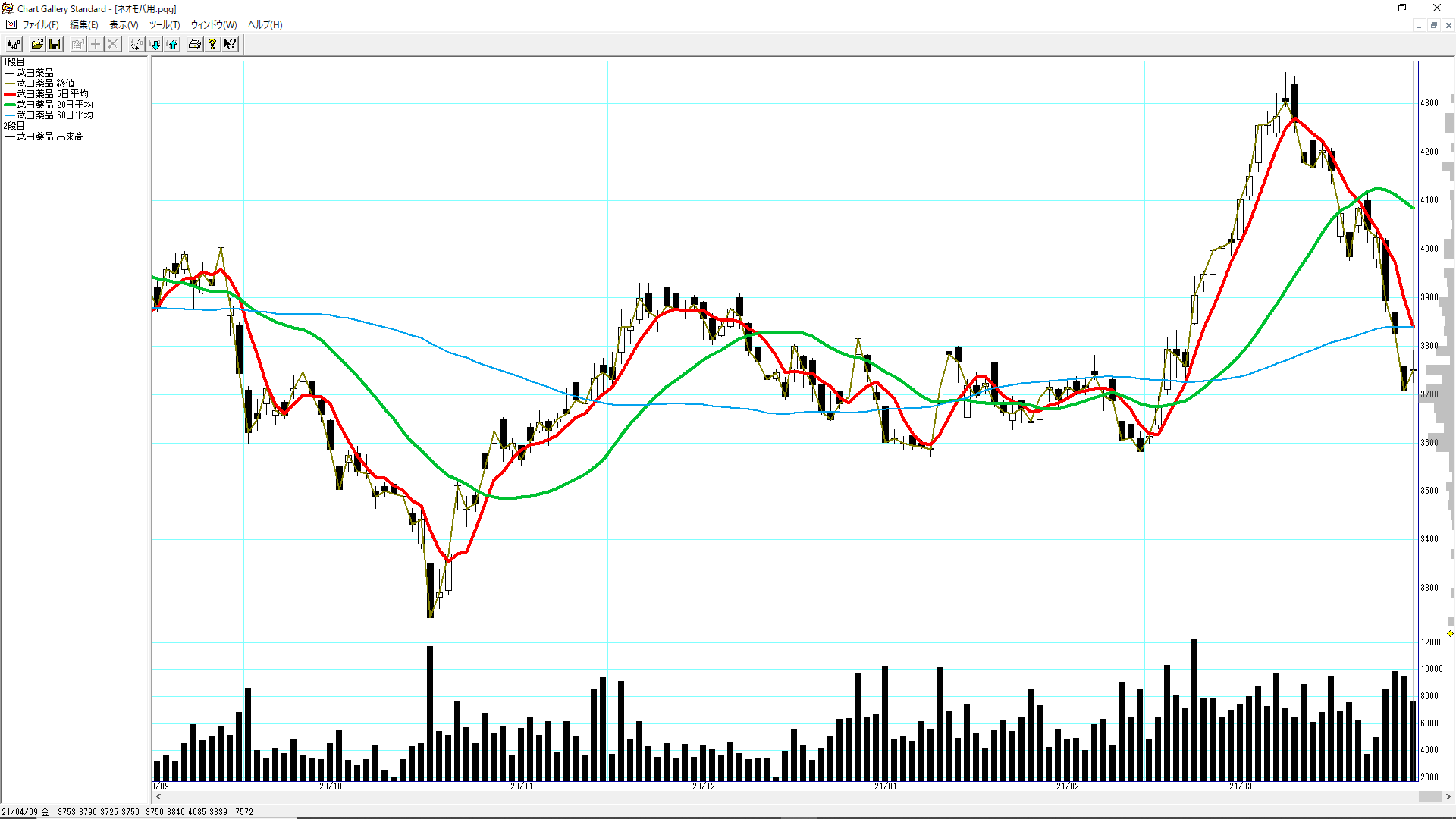Image resolution: width=1456 pixels, height=819 pixels.
Task: Open the 表示(V) menu
Action: pos(124,25)
